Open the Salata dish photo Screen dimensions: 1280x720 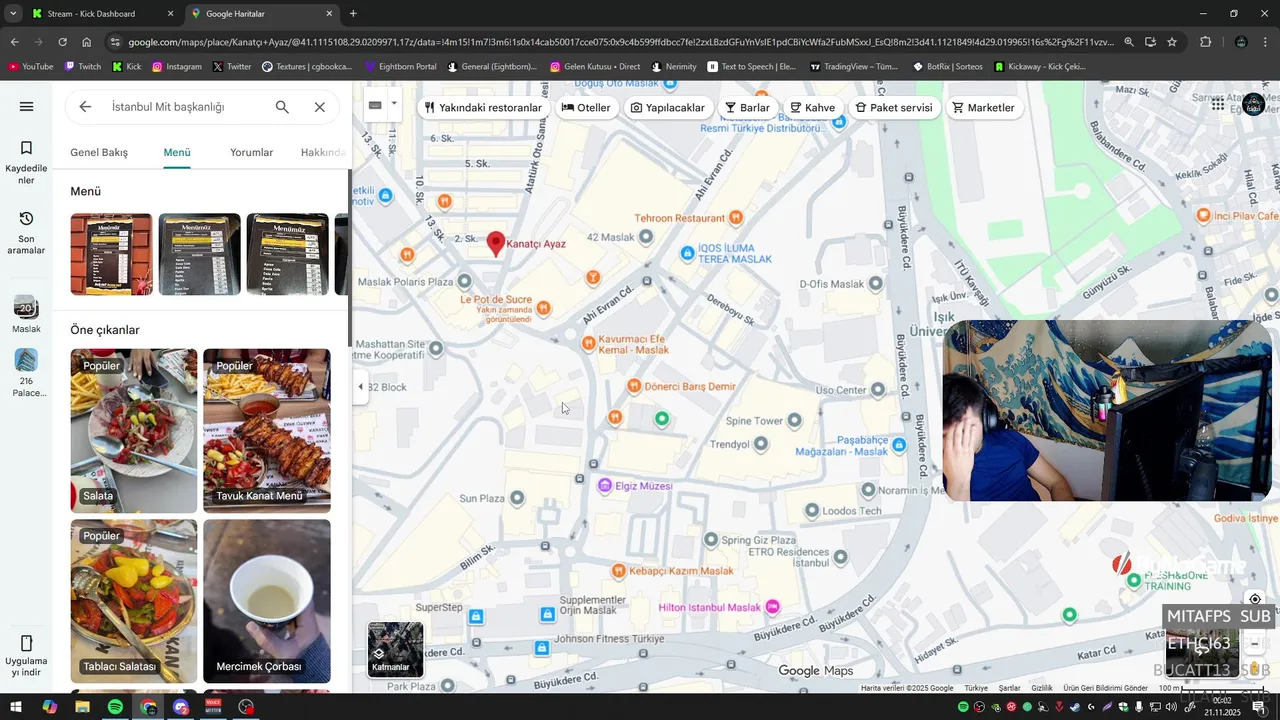[x=134, y=431]
